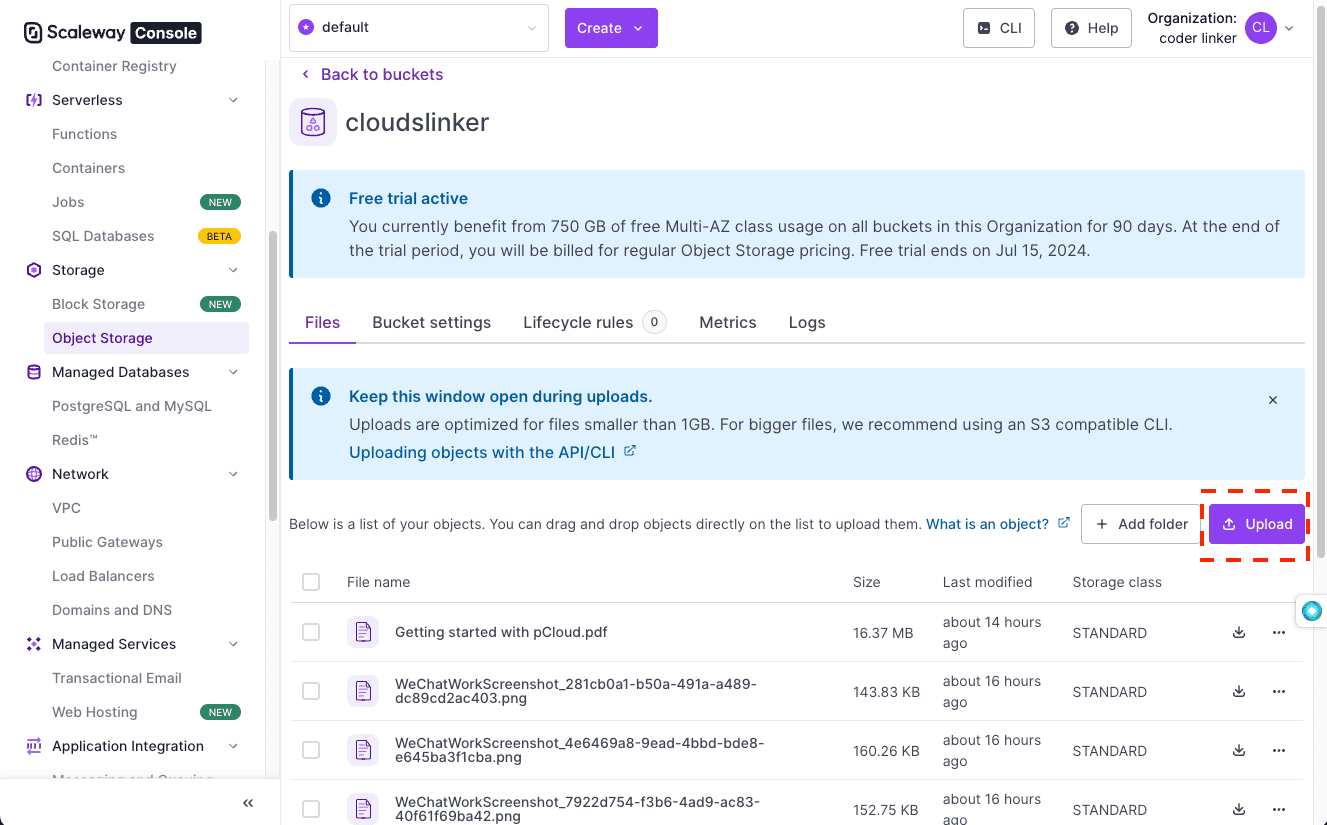The width and height of the screenshot is (1327, 825).
Task: Click the Add folder button
Action: 1141,524
